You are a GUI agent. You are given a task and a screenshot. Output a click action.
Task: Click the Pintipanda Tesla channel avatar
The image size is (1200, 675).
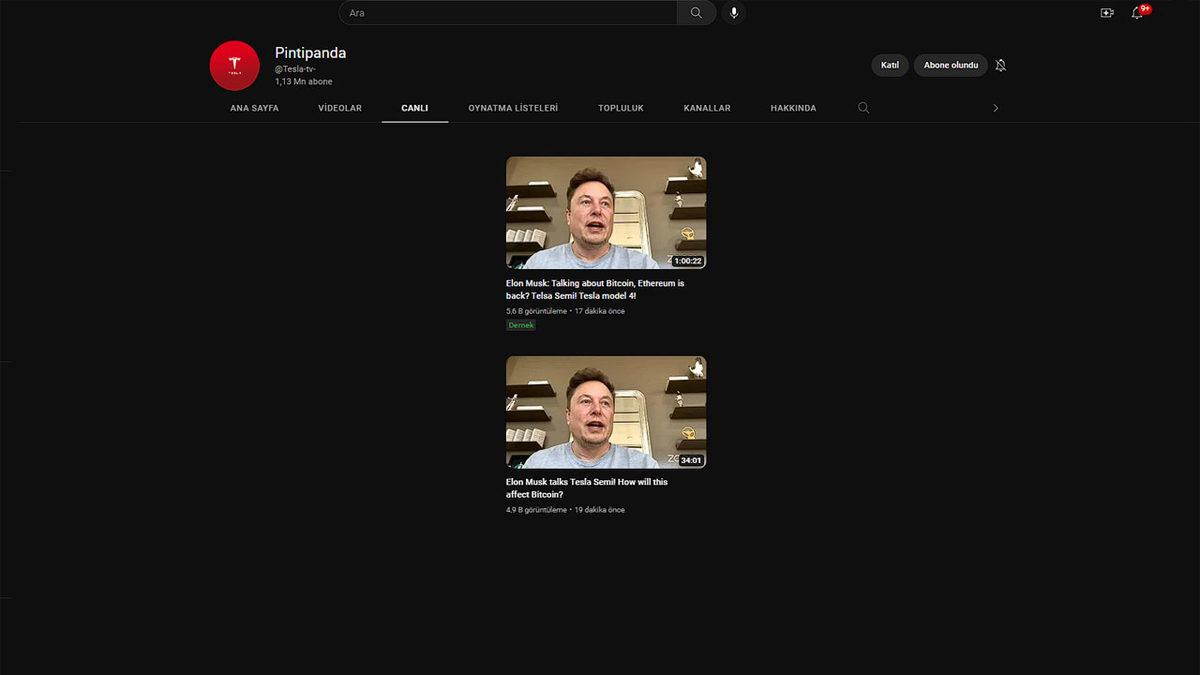tap(234, 65)
